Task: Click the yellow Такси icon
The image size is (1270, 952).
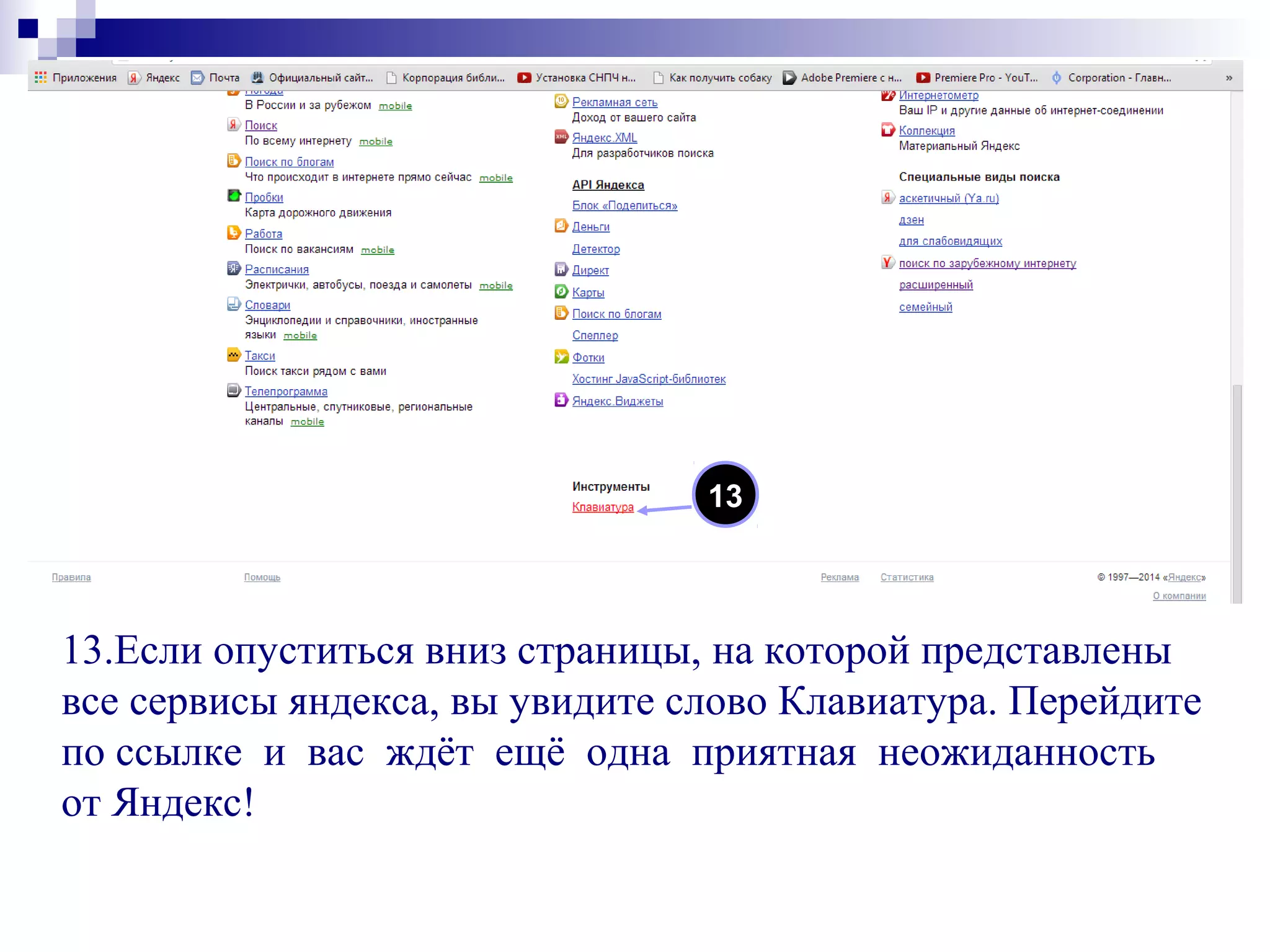Action: 234,355
